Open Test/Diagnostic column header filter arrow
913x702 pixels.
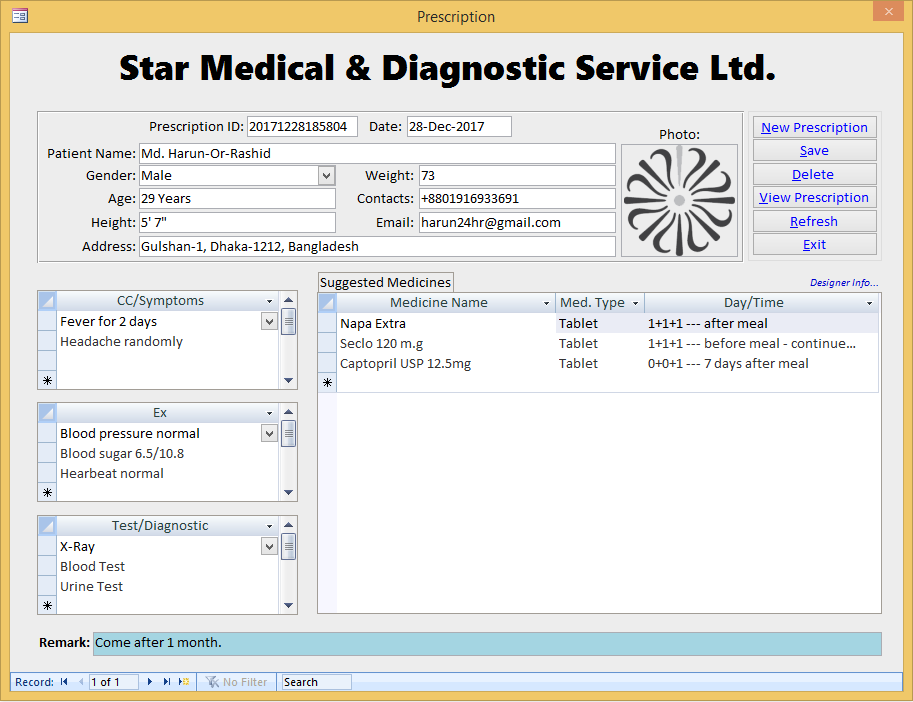(270, 526)
